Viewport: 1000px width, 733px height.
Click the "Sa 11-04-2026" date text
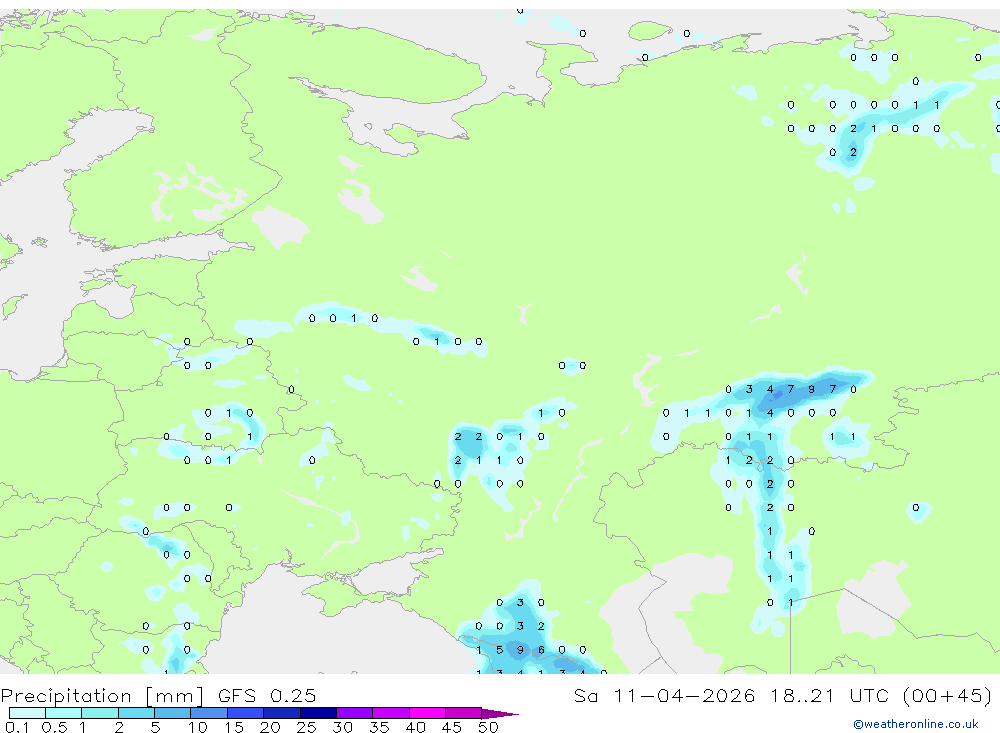665,695
